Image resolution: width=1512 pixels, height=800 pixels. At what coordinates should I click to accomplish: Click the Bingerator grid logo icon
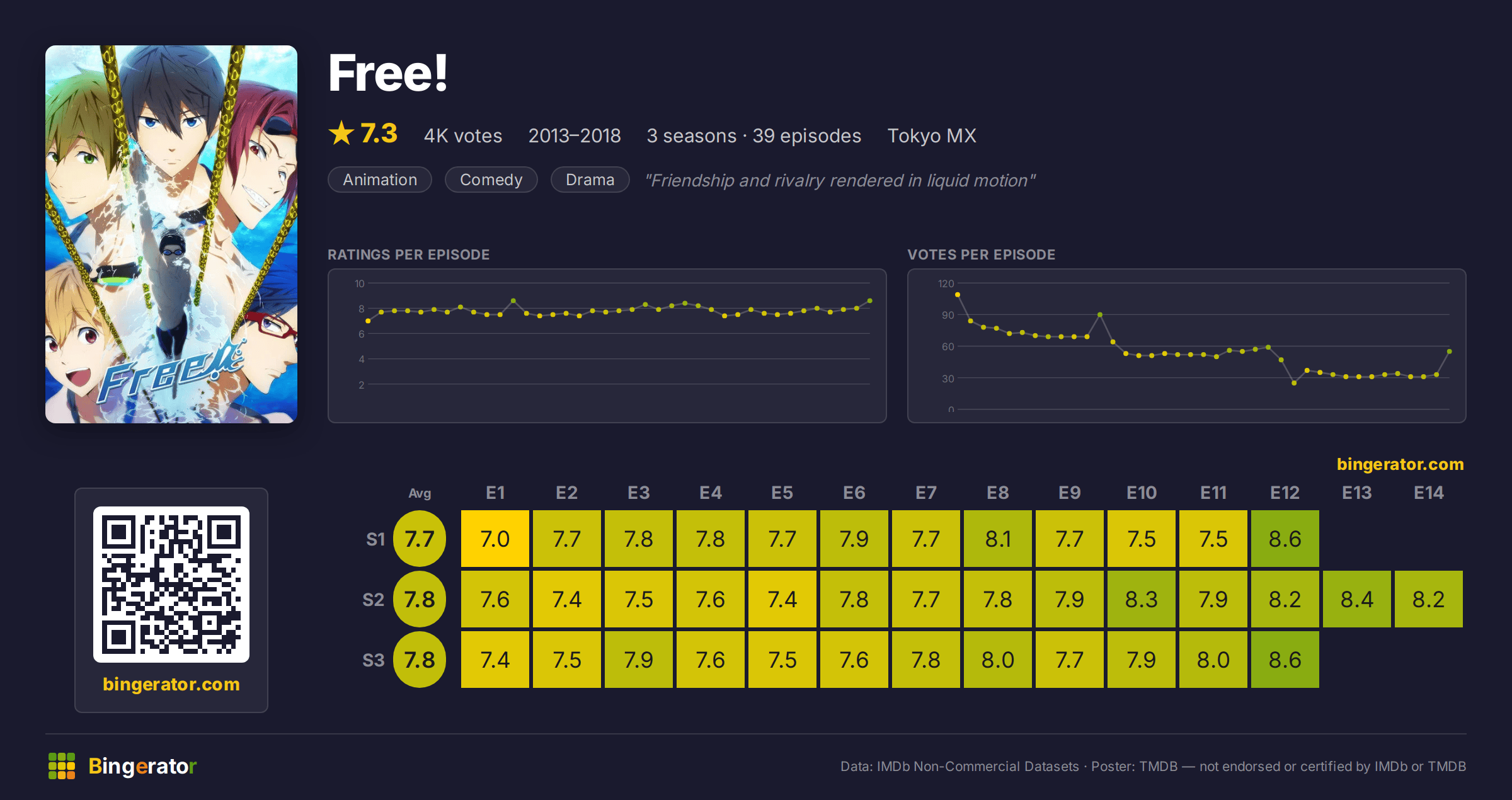point(62,766)
